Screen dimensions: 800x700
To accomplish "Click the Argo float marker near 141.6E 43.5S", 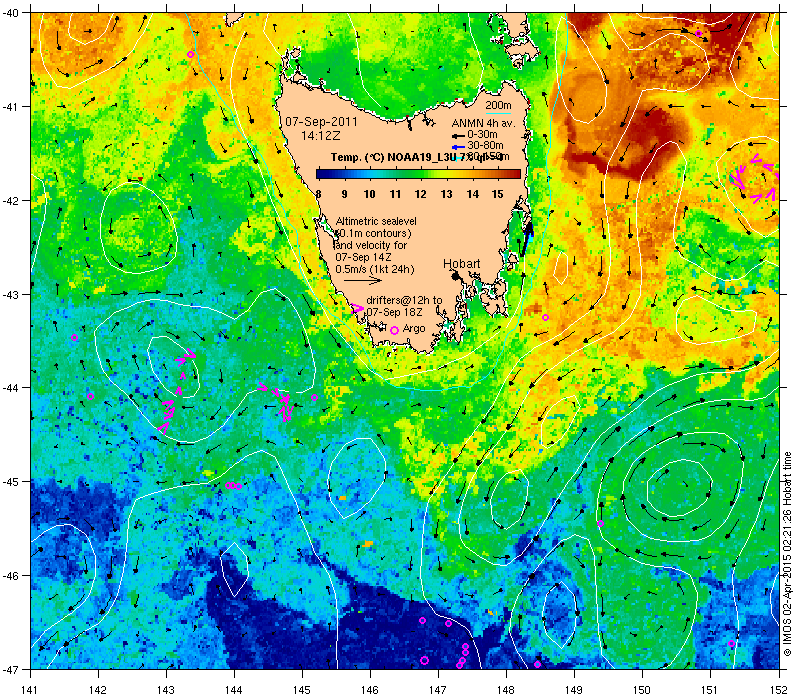I will [x=74, y=337].
